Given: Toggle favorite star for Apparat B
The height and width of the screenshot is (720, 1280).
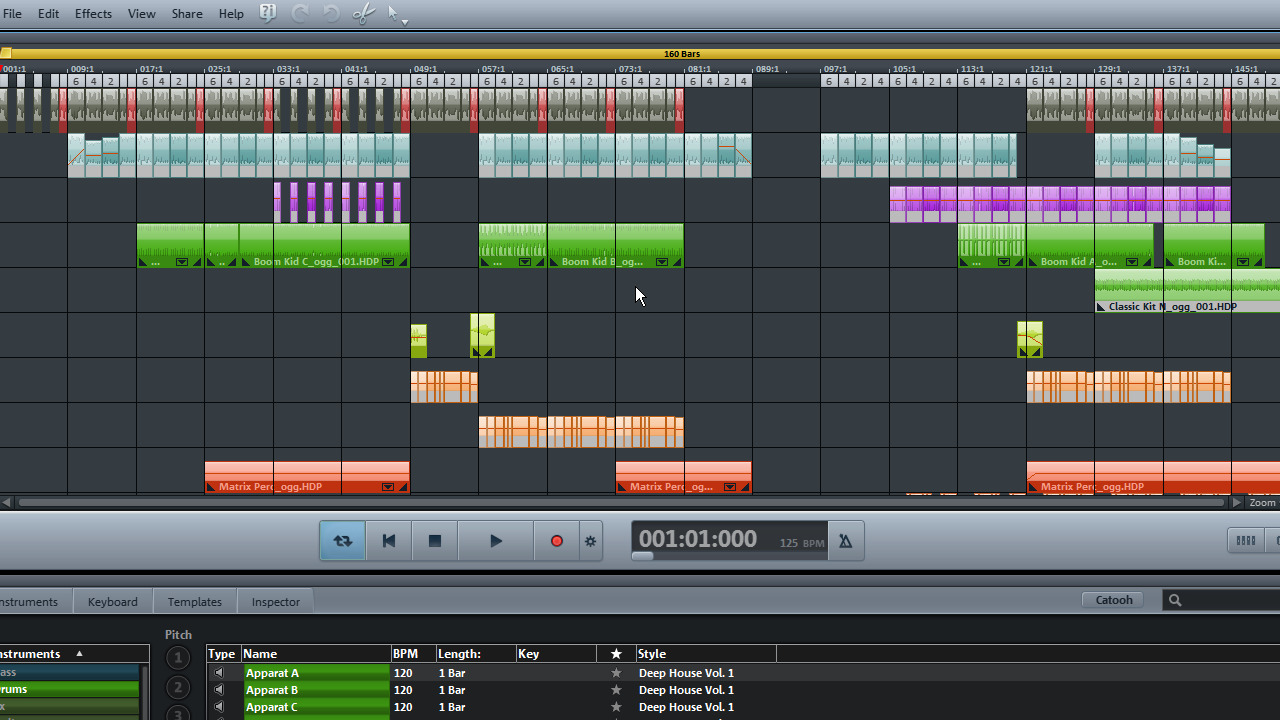Looking at the screenshot, I should [x=616, y=690].
